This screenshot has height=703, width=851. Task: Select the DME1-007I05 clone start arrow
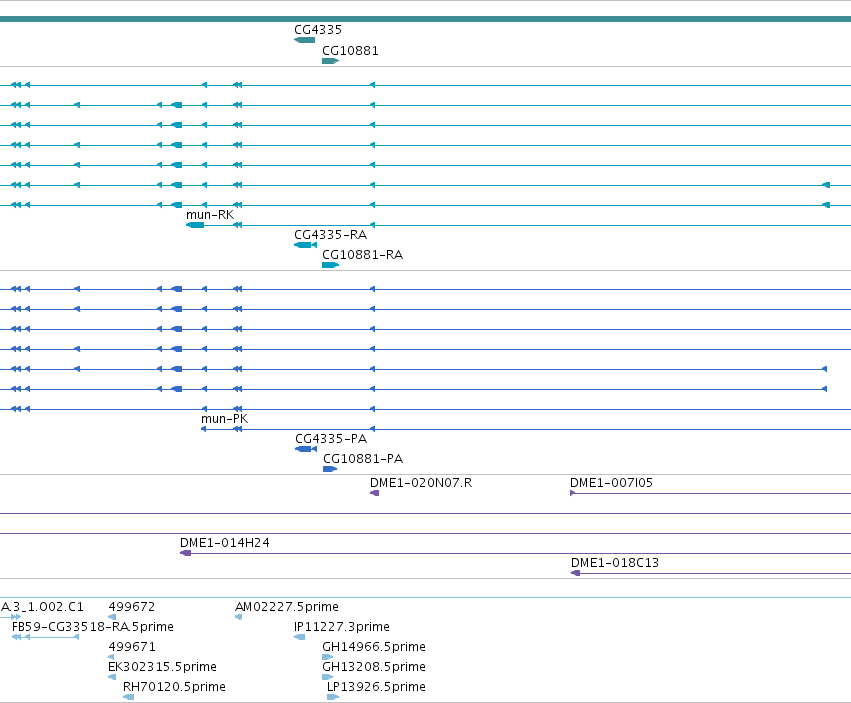point(573,493)
